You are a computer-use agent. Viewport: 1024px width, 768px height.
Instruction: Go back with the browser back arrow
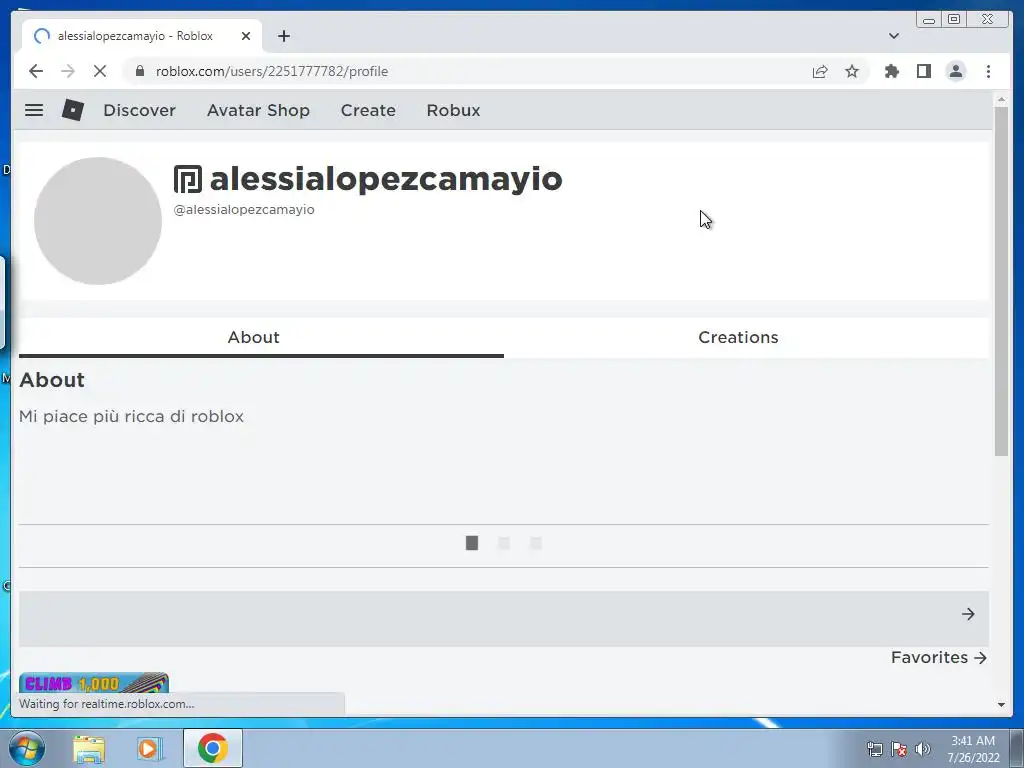pyautogui.click(x=36, y=71)
